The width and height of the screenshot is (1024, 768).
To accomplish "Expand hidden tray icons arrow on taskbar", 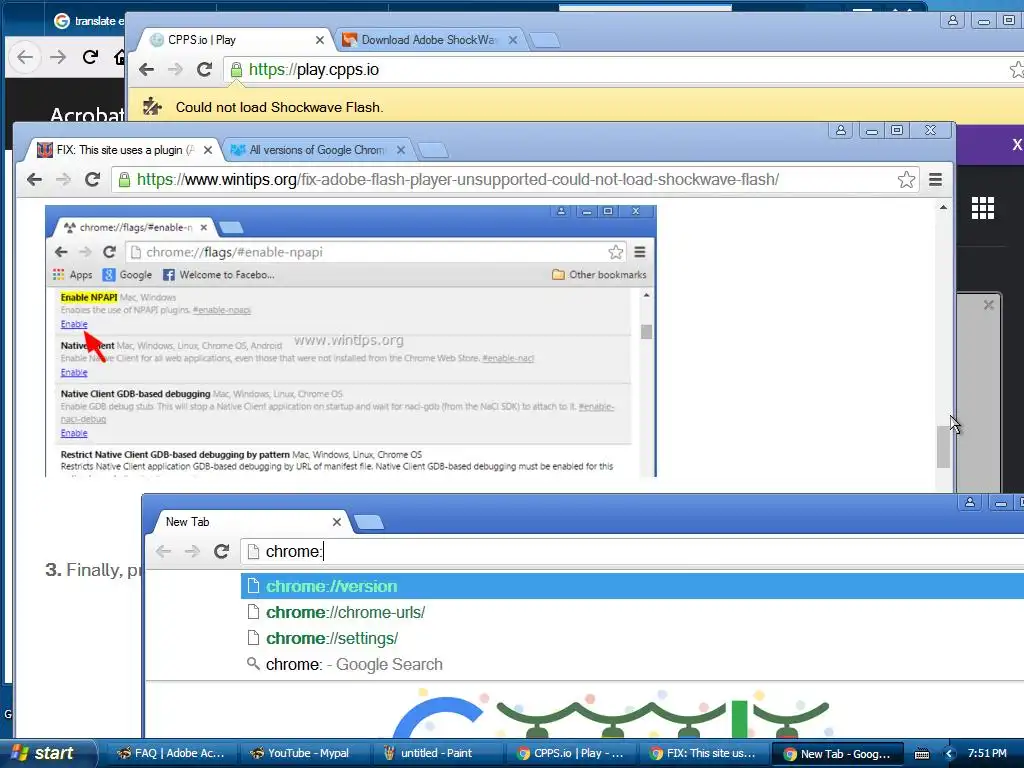I will (x=950, y=754).
